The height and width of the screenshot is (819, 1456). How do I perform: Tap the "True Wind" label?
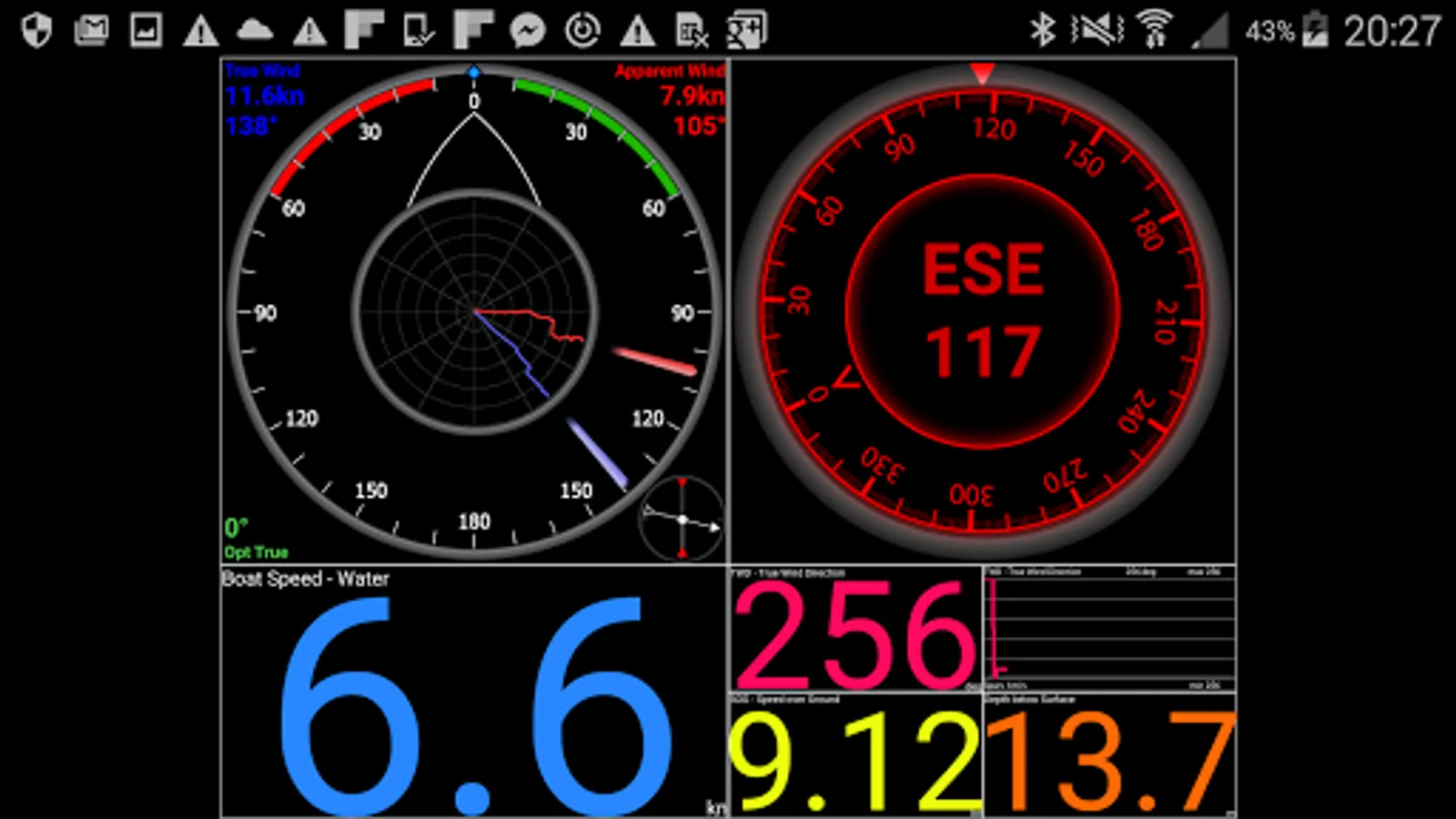pos(262,70)
